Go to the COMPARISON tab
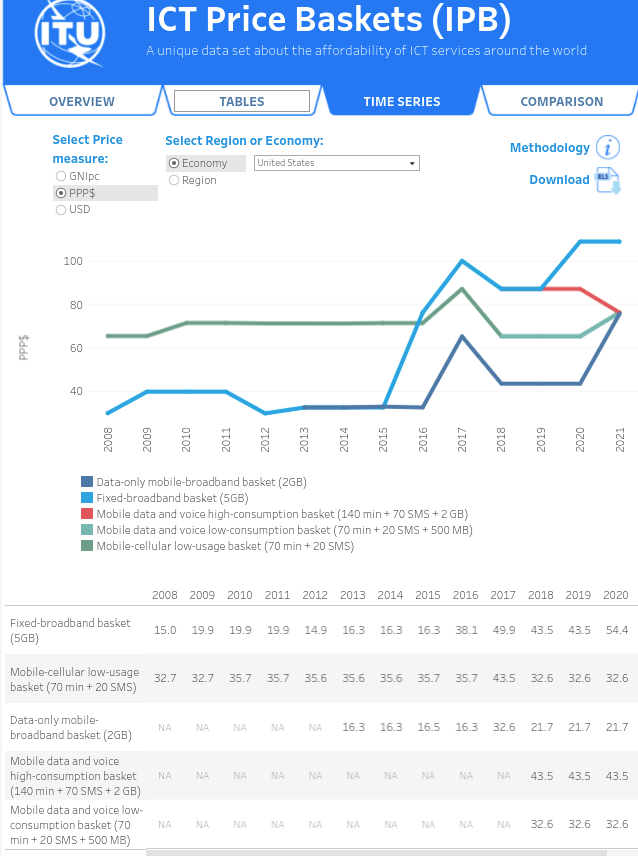This screenshot has width=638, height=856. click(x=562, y=102)
